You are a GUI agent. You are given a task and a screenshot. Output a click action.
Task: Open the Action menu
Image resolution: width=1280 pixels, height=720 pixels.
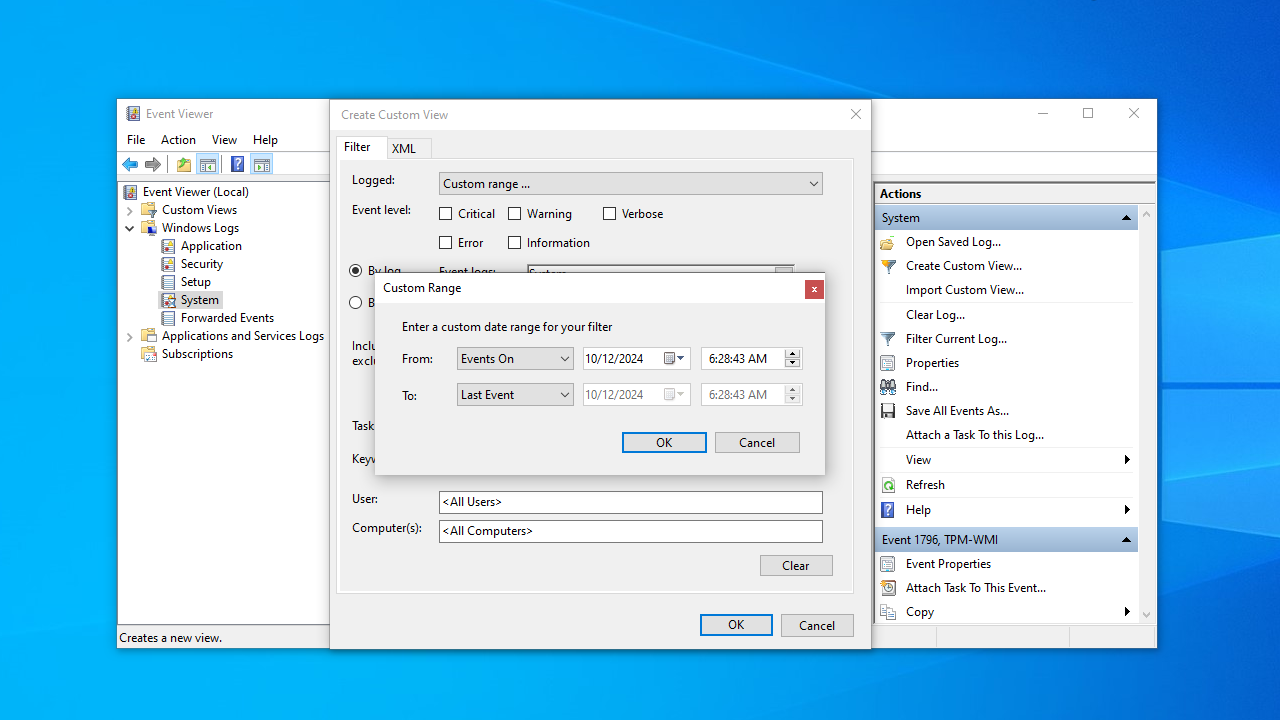[178, 140]
